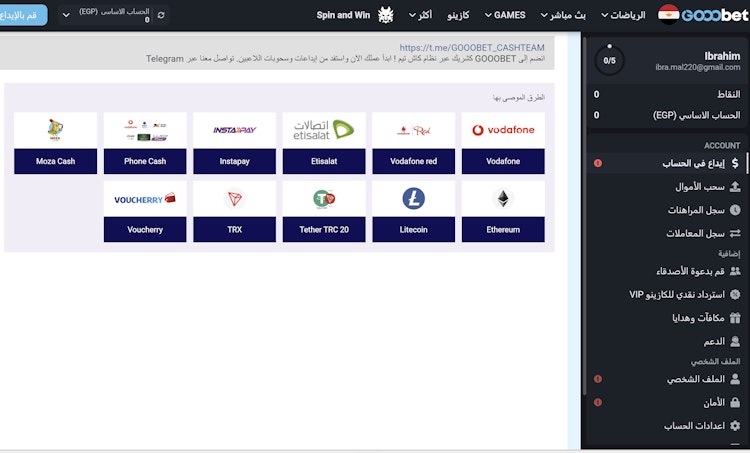Select the Ethereum payment button

click(503, 230)
